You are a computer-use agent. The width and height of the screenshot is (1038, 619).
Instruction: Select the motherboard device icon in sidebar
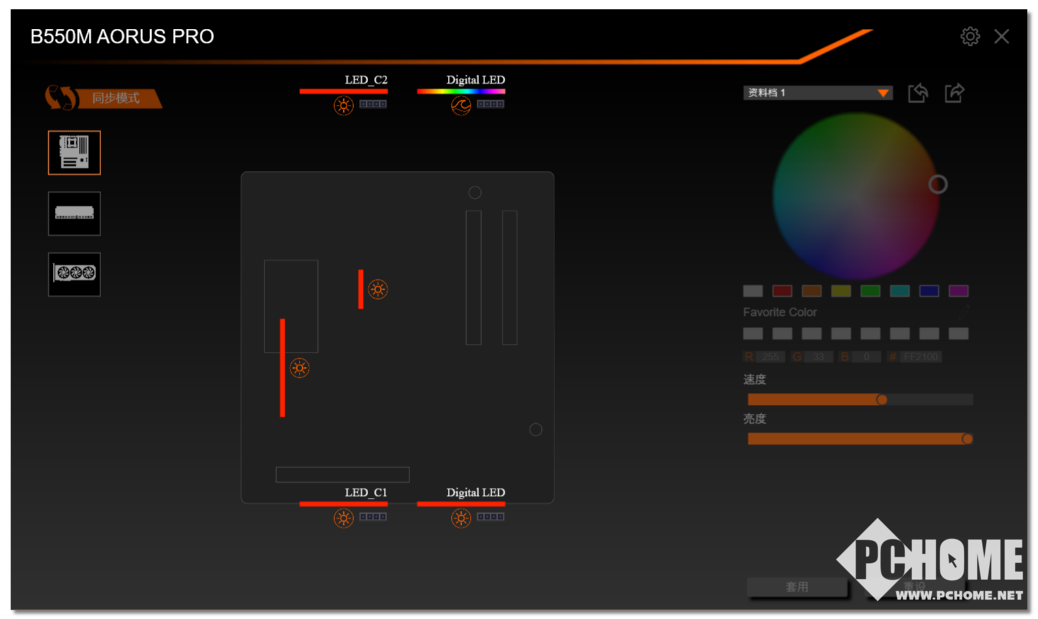(74, 153)
